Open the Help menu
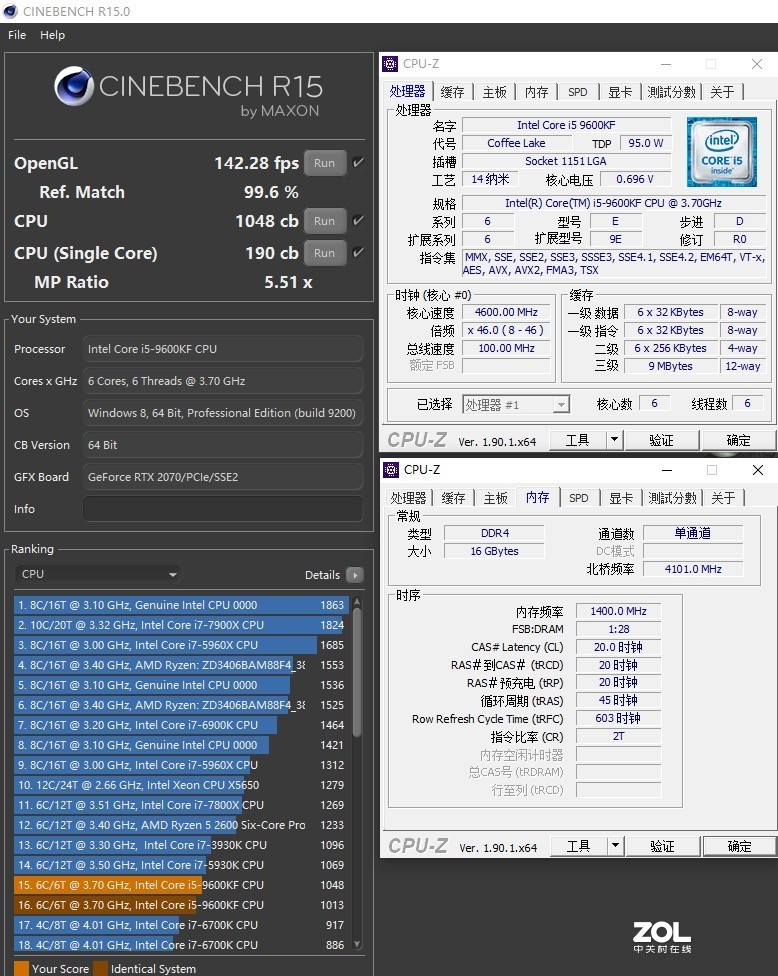 click(52, 35)
